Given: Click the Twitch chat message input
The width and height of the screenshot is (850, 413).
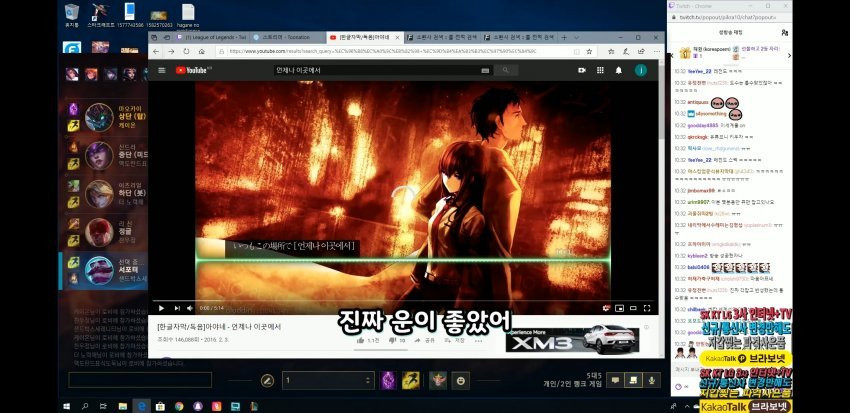Looking at the screenshot, I should (686, 369).
